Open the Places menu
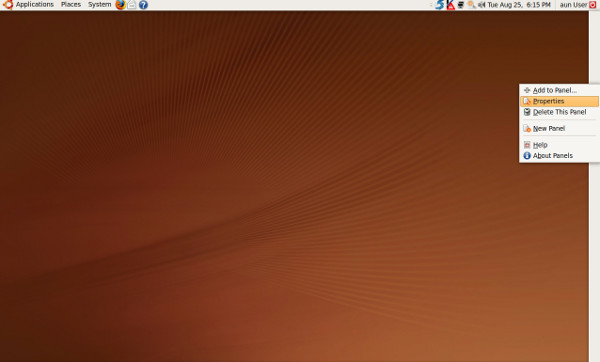Viewport: 600px width, 362px height. pos(71,5)
